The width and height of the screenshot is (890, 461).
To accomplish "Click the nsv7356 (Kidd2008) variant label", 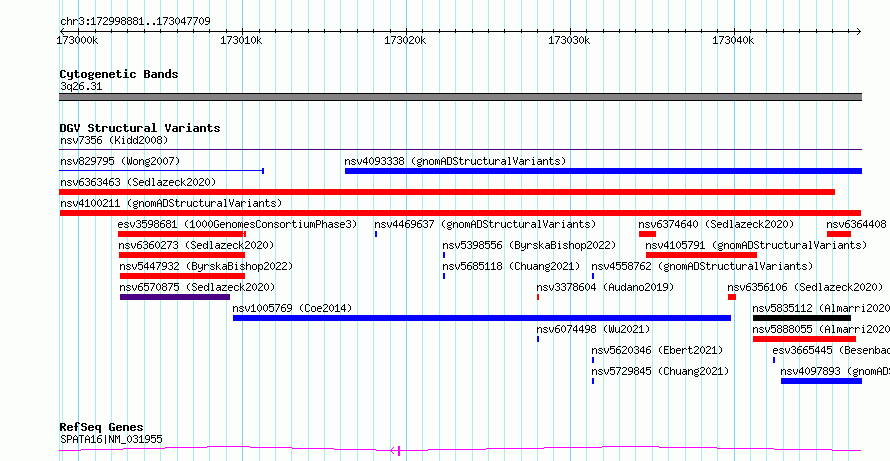I will (x=114, y=140).
